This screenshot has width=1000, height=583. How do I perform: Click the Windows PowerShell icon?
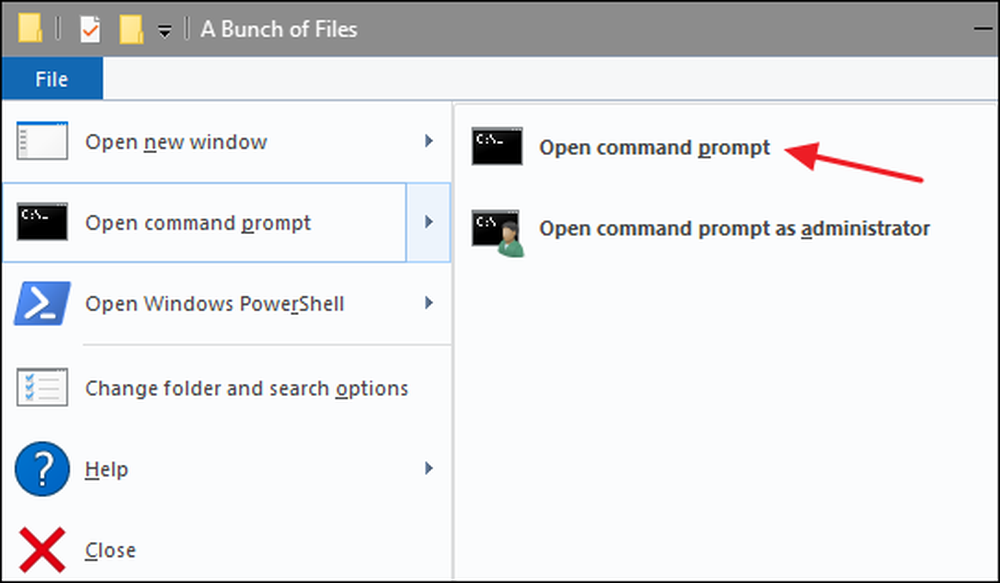point(42,303)
